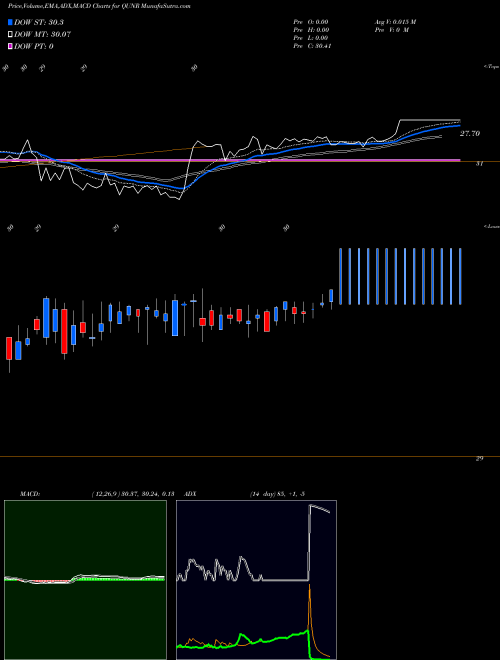Image resolution: width=500 pixels, height=660 pixels.
Task: Select the 'DOW MT: 30.07' label
Action: pos(42,34)
